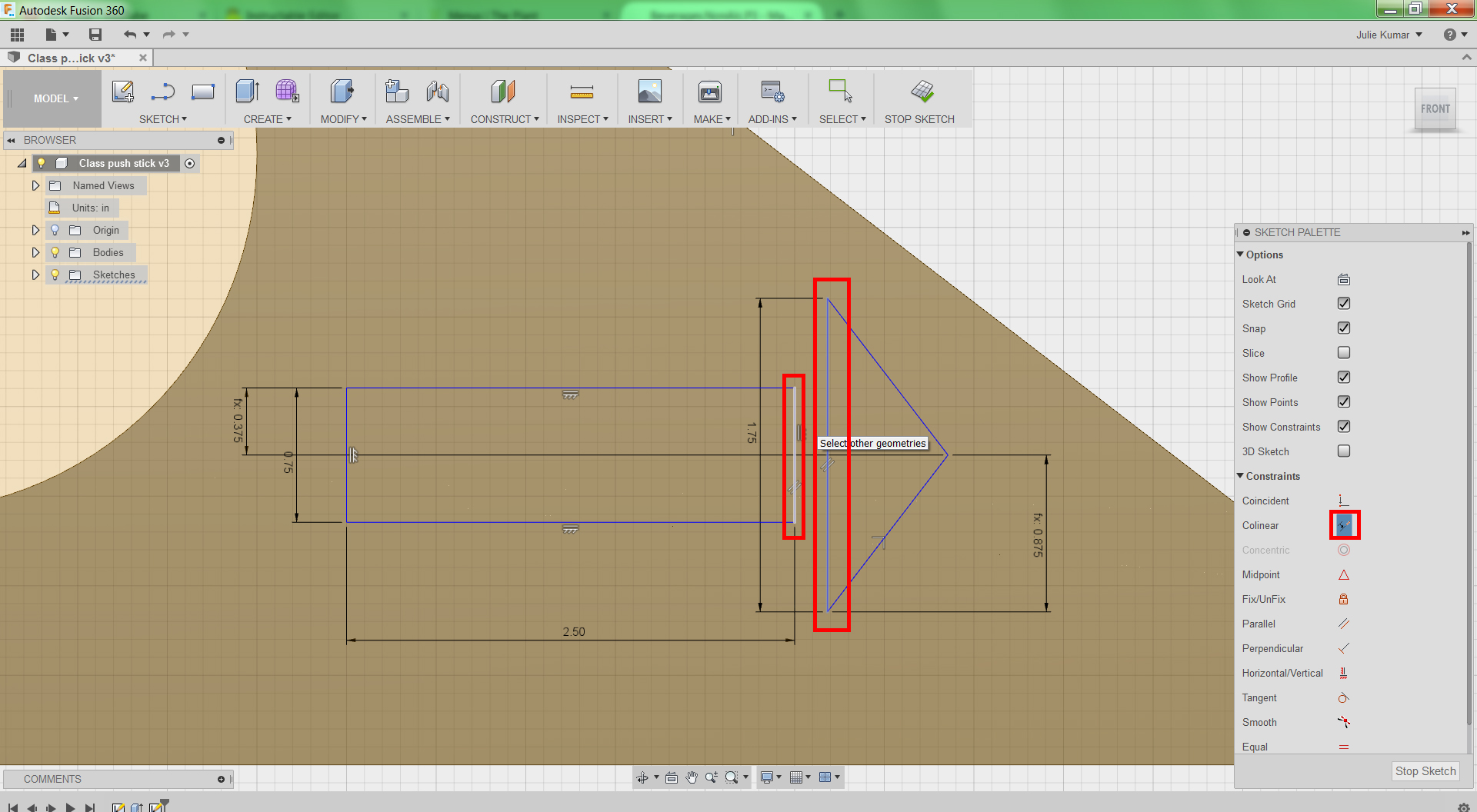
Task: Open the CONSTRUCT menu
Action: click(505, 119)
